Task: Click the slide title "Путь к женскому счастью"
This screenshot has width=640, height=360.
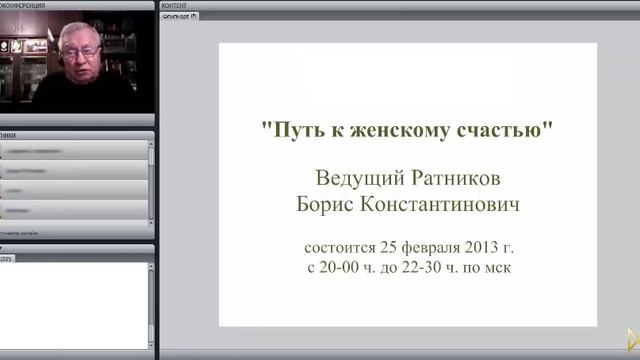Action: pos(407,130)
